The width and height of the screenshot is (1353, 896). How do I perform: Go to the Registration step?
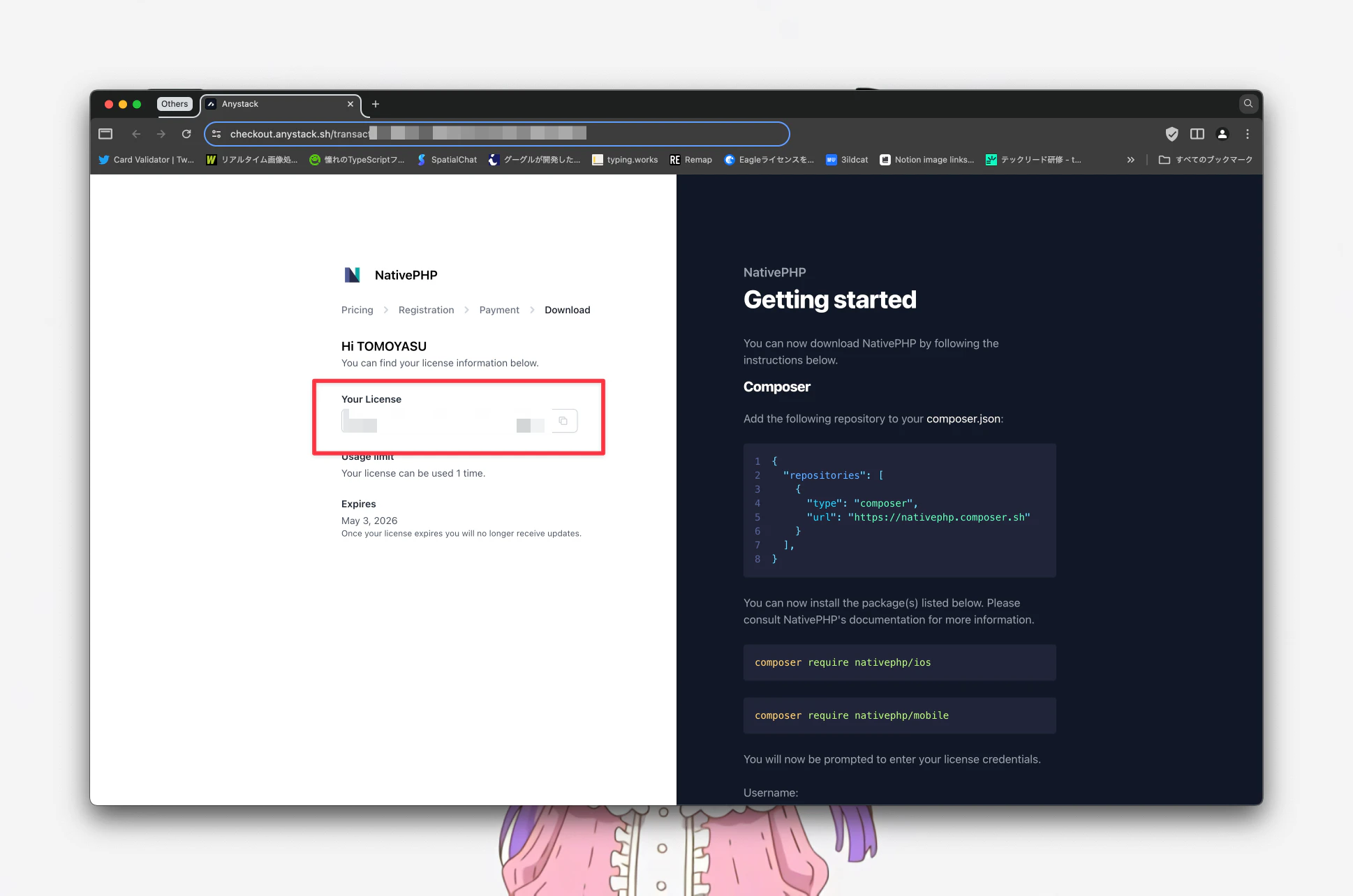coord(426,310)
